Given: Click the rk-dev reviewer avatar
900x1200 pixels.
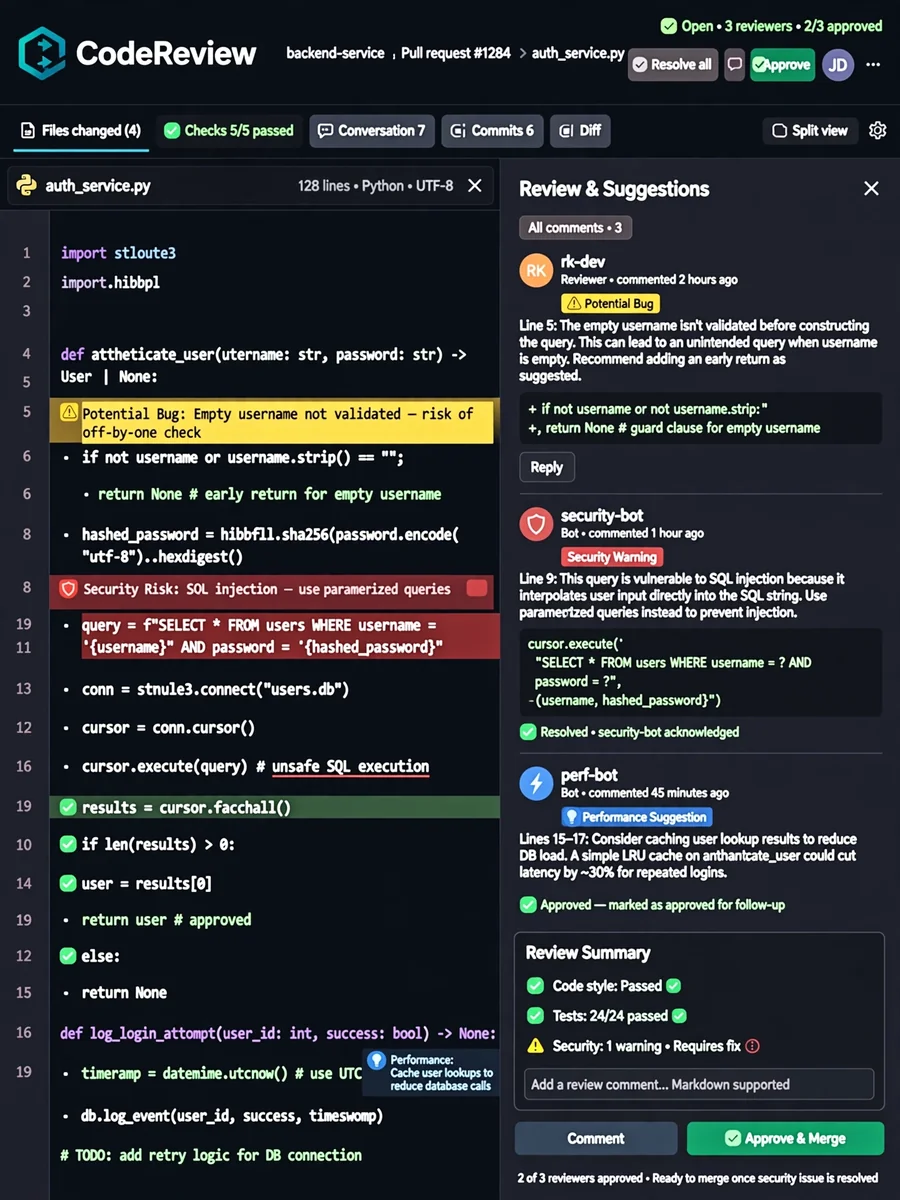Looking at the screenshot, I should point(537,270).
